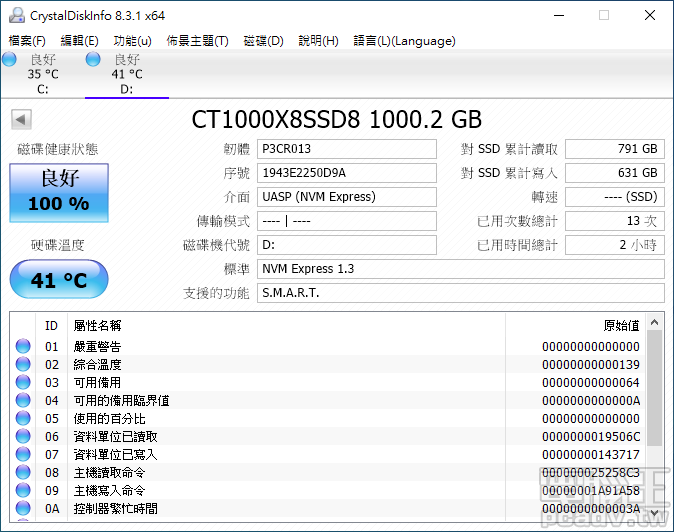Click raw value 00000000000064

591,383
